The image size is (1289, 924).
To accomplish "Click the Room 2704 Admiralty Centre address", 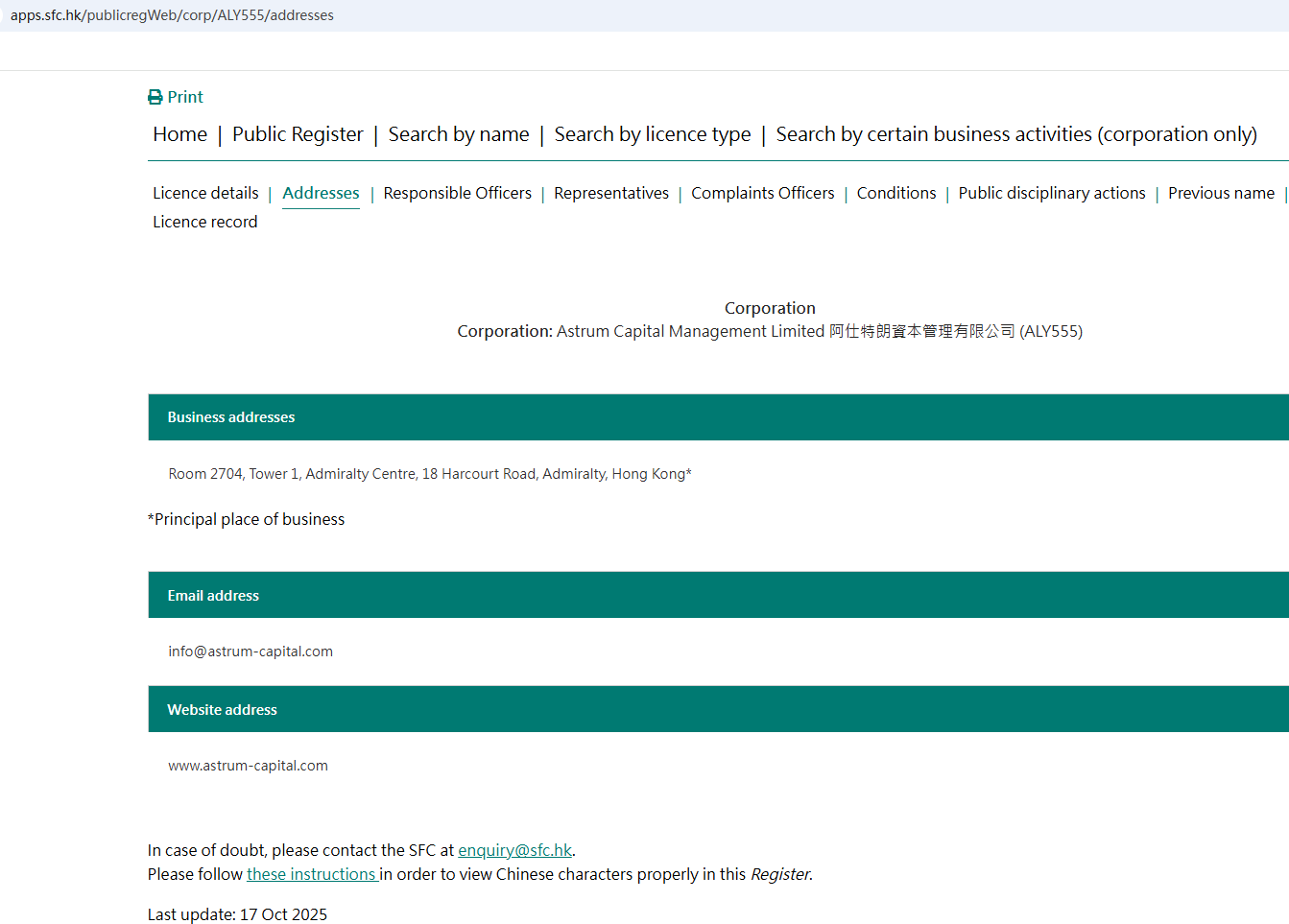I will point(430,474).
